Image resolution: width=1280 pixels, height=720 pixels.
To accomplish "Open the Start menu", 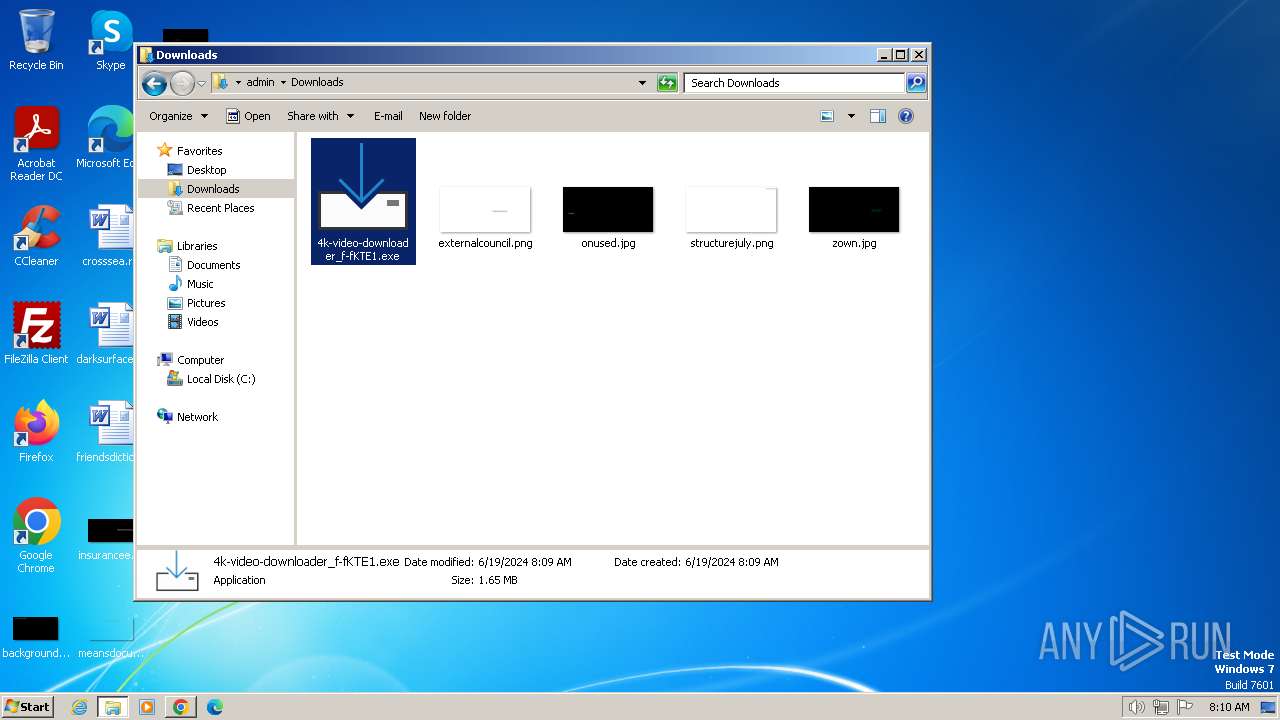I will [28, 706].
